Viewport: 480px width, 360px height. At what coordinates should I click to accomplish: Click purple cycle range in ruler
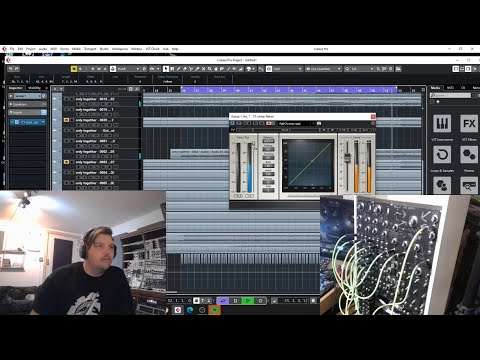click(289, 90)
